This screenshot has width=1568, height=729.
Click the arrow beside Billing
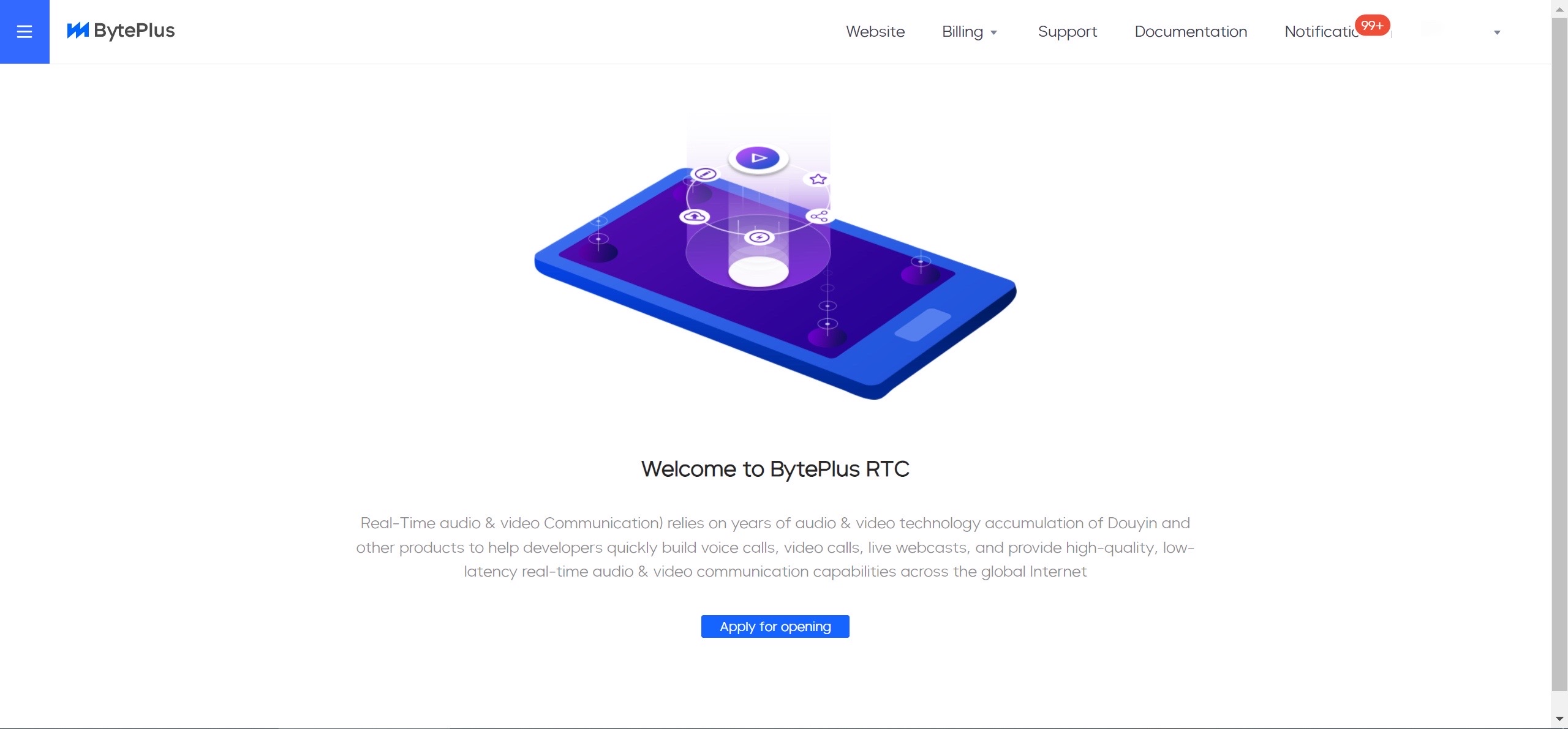(x=993, y=33)
